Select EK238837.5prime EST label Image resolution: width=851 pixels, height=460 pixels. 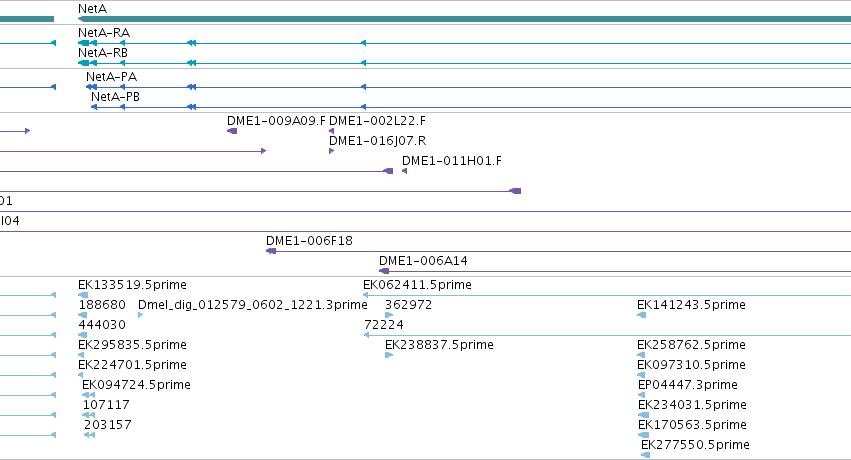[439, 344]
